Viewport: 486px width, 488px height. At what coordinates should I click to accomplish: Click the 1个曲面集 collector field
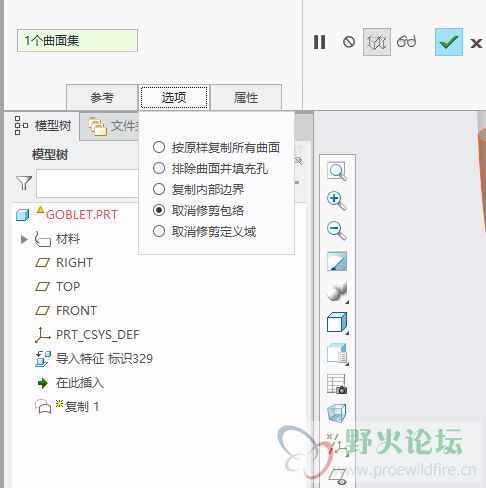point(77,40)
